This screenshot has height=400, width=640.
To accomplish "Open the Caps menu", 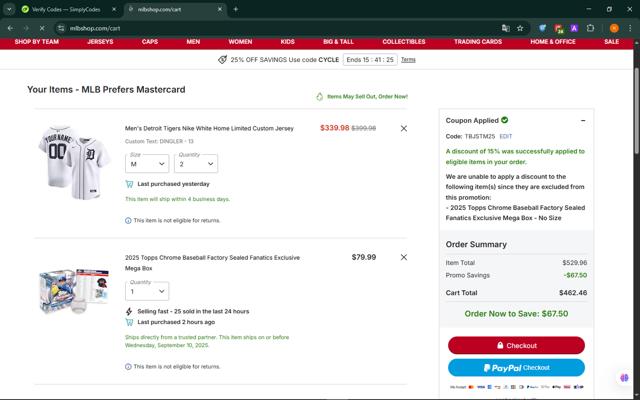I will coord(150,42).
